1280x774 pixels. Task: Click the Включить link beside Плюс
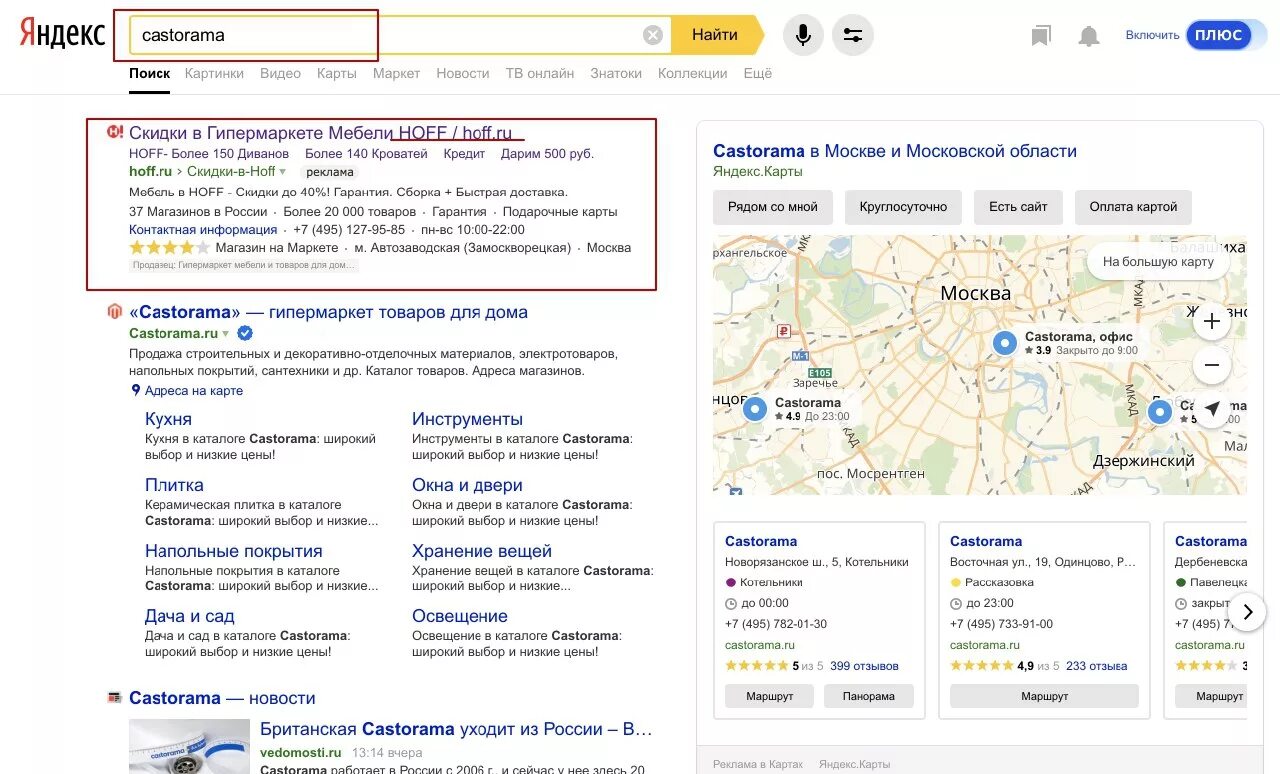[x=1152, y=35]
